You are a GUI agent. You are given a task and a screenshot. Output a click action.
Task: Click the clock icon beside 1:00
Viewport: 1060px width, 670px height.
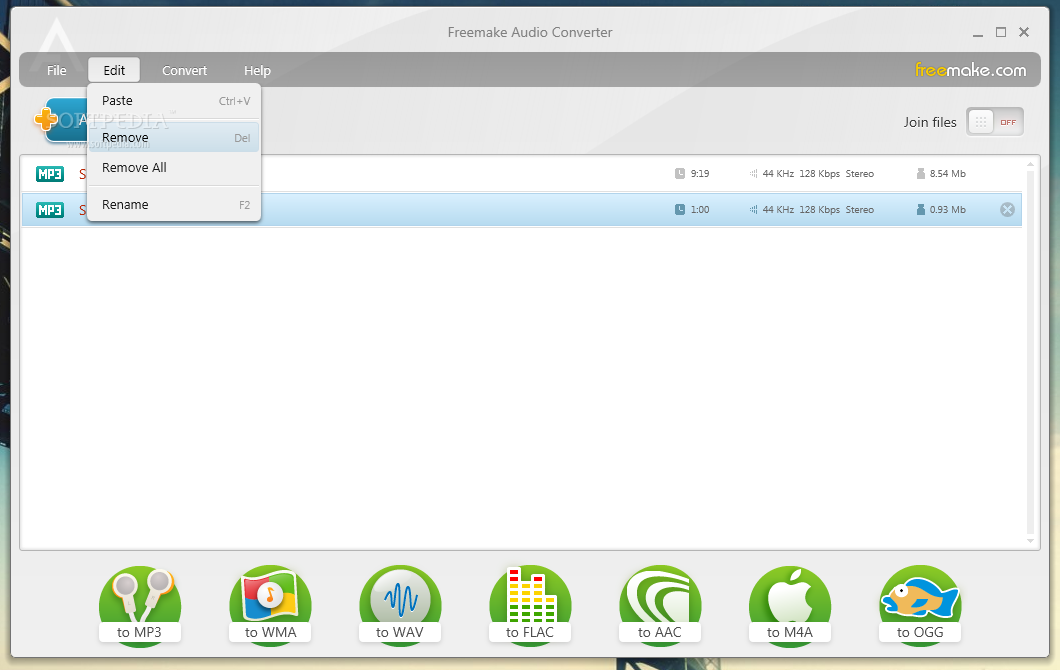click(x=680, y=210)
